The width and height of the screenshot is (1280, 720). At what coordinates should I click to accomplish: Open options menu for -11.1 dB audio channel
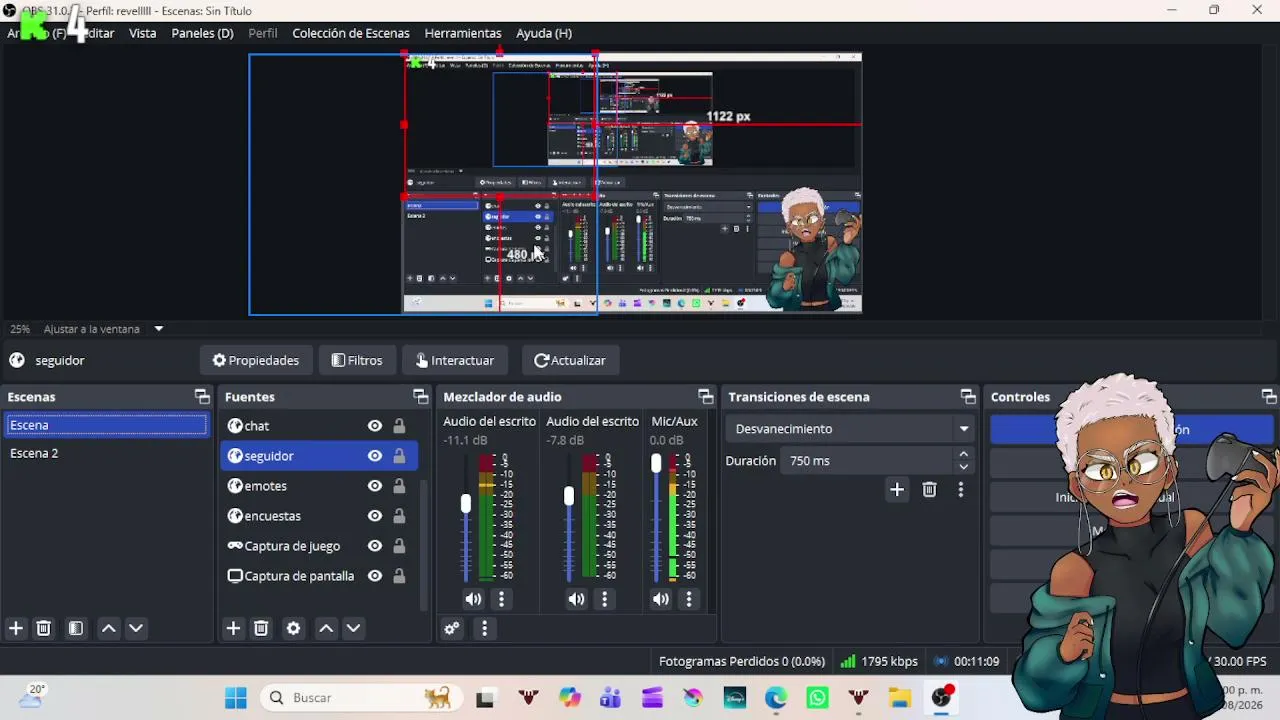501,599
